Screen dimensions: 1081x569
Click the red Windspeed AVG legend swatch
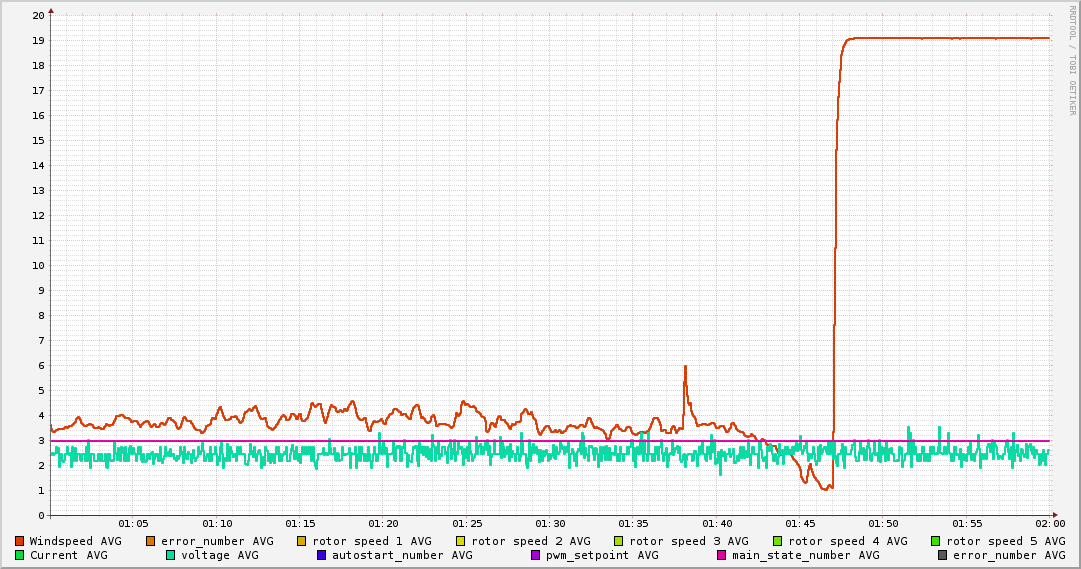[x=19, y=541]
